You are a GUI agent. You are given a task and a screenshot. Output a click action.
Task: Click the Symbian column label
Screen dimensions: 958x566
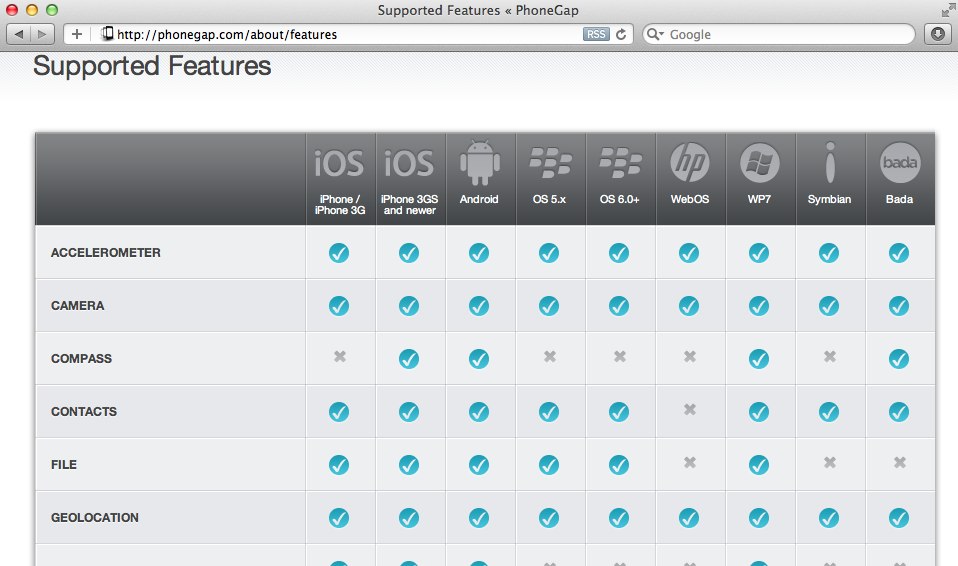(x=829, y=199)
